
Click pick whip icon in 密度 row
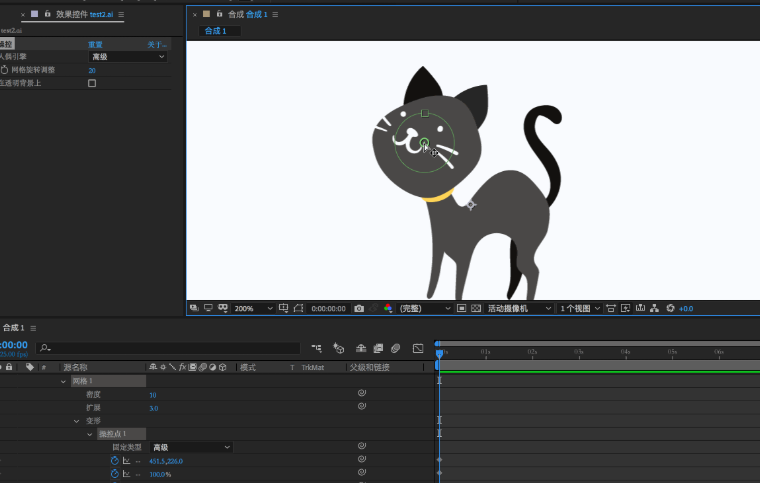(362, 393)
